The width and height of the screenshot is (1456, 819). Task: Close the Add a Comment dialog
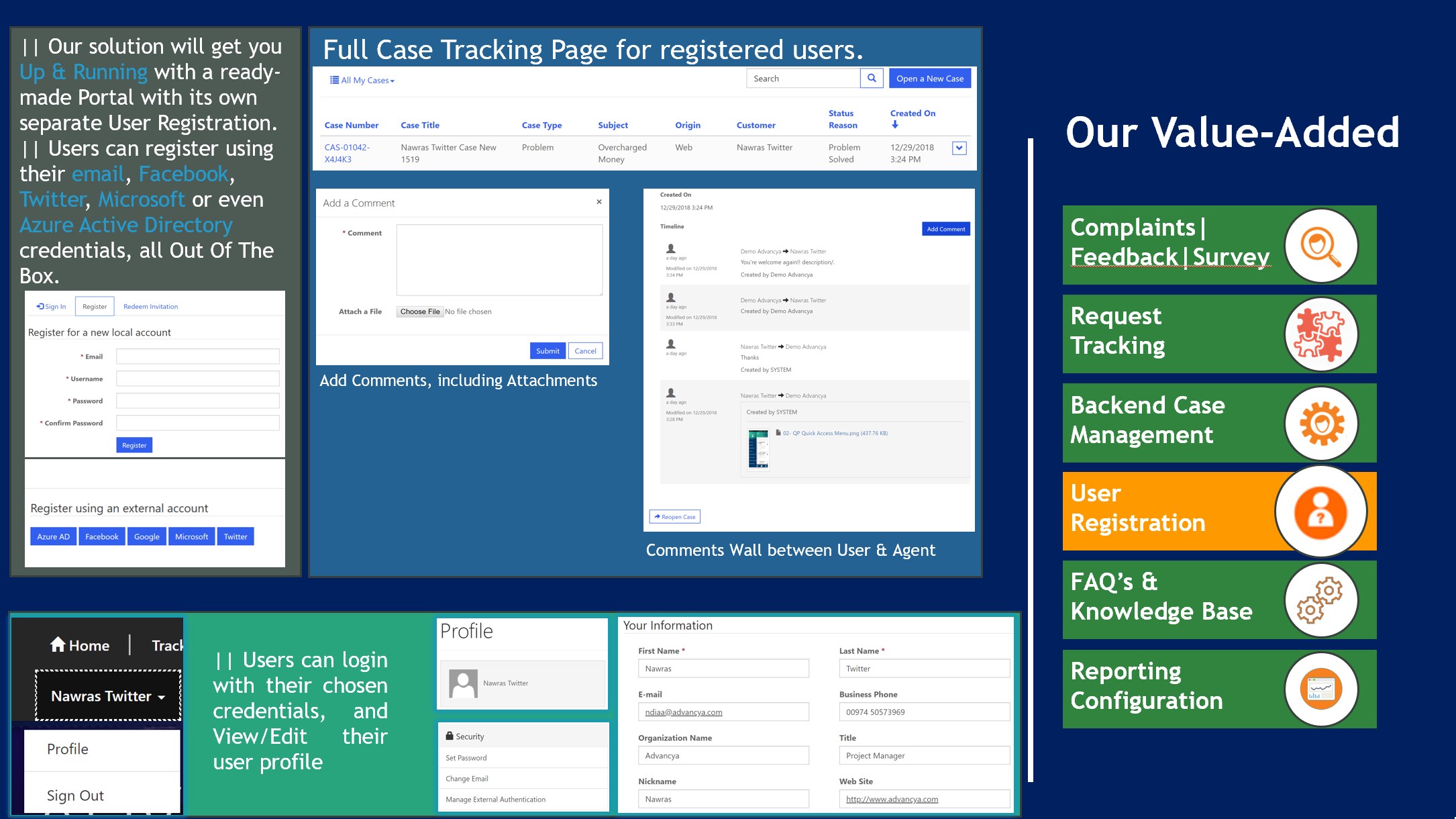click(599, 202)
